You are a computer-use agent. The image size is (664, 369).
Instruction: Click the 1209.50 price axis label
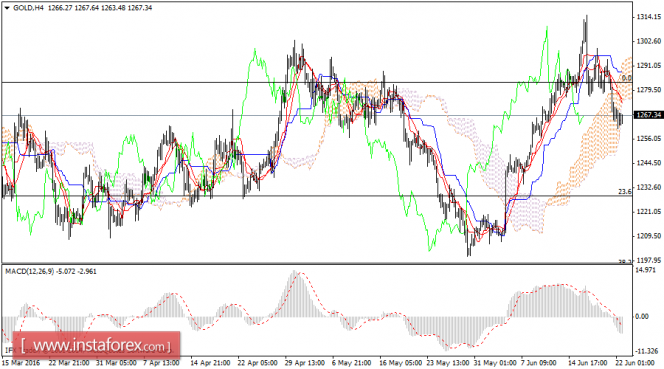click(649, 236)
